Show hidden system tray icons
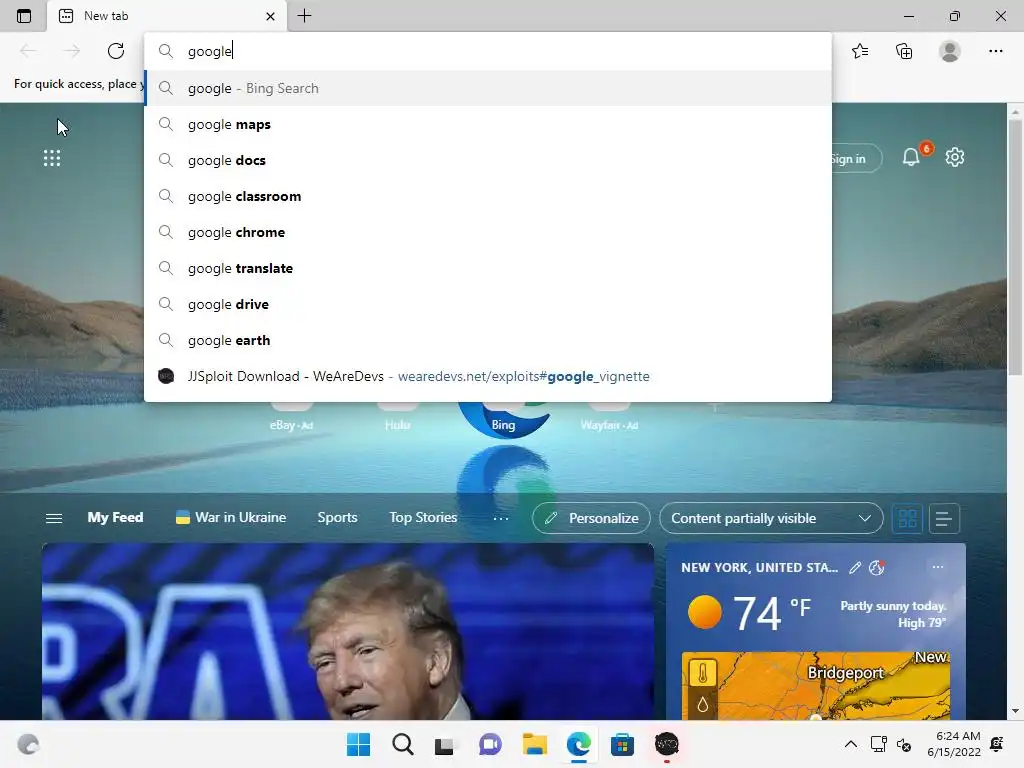The height and width of the screenshot is (768, 1024). coord(851,744)
